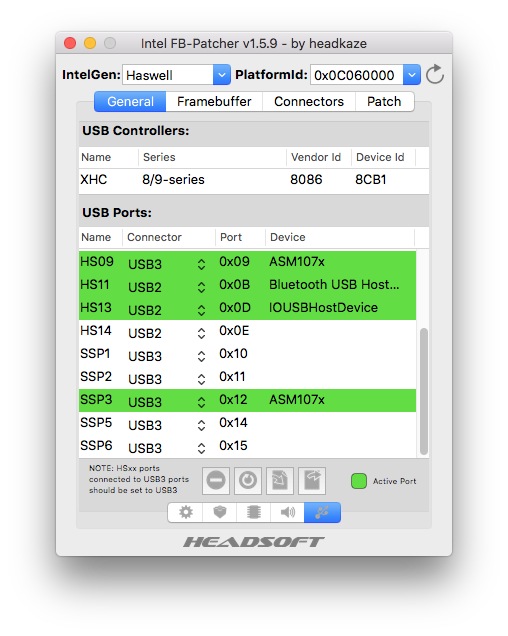The height and width of the screenshot is (636, 508).
Task: Click the Bluetooth USB Host device cell
Action: coord(334,285)
